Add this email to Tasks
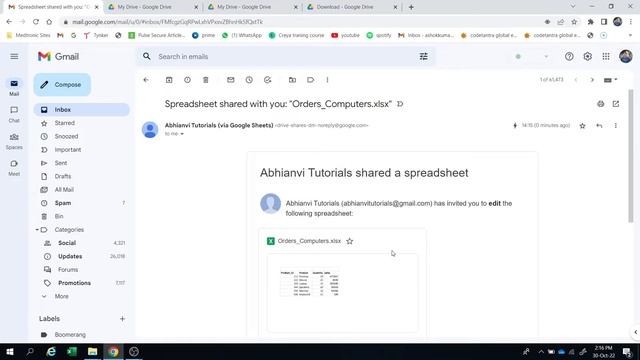The image size is (640, 360). [x=267, y=80]
